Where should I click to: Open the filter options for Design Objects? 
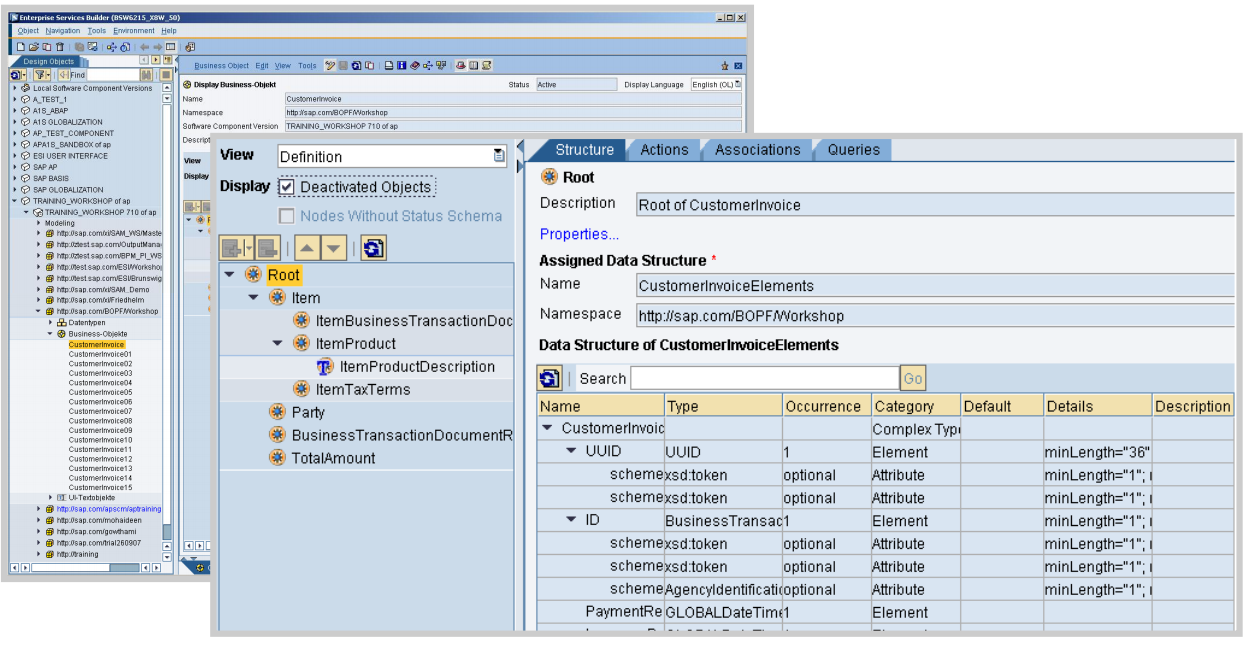[x=40, y=76]
